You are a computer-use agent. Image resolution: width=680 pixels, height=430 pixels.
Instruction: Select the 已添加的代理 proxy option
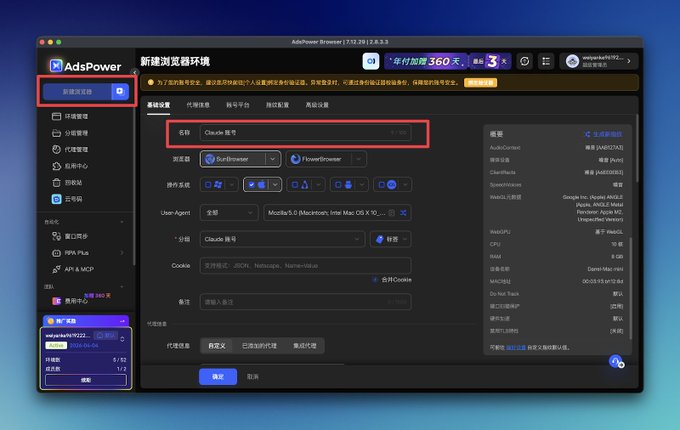259,345
